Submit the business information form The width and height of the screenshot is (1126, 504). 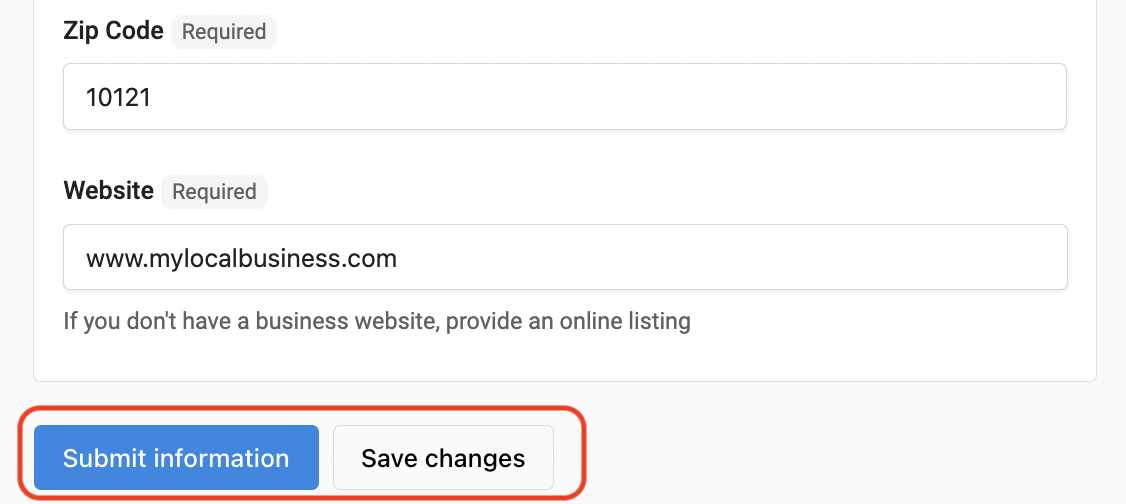[x=176, y=457]
